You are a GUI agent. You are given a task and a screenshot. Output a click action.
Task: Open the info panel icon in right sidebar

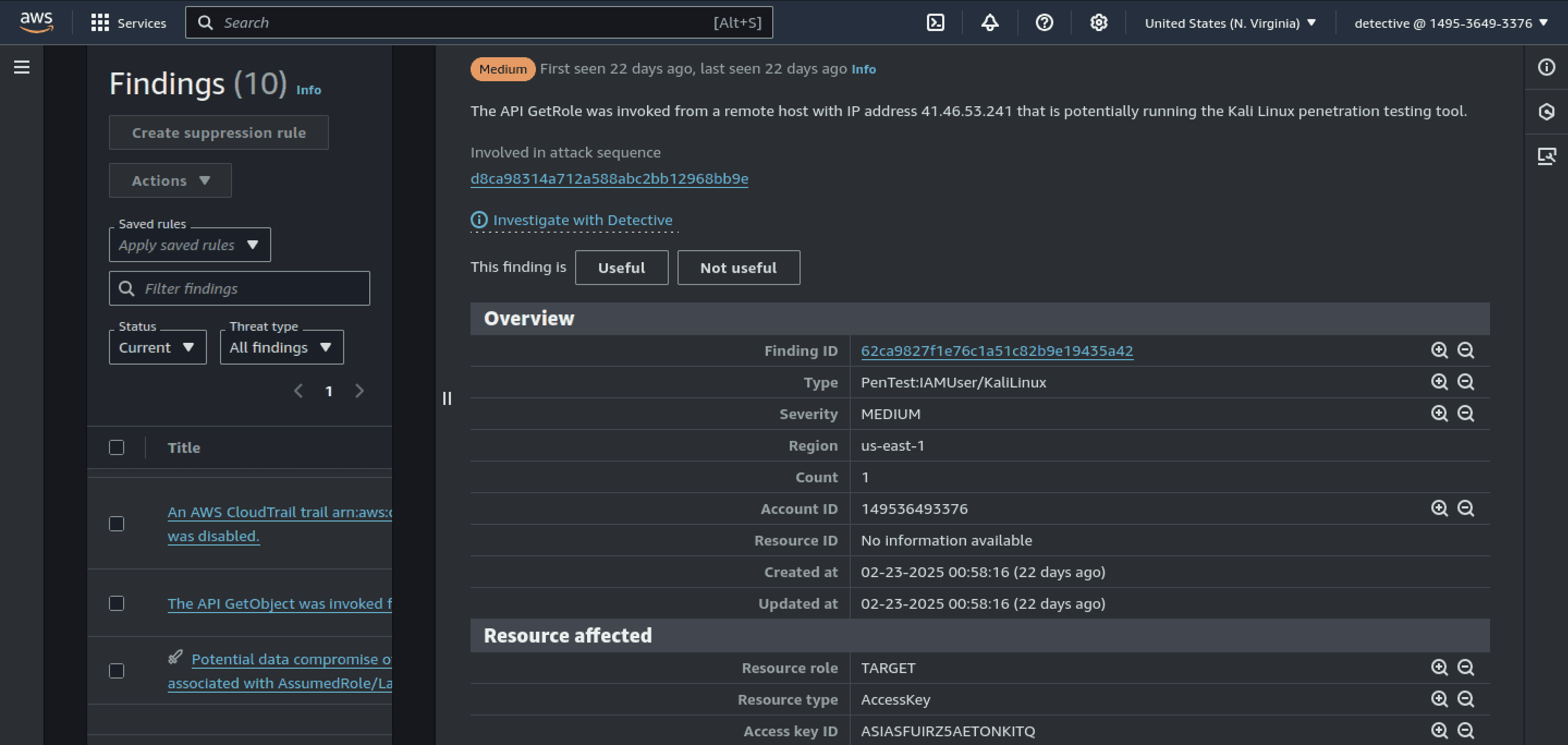(x=1546, y=67)
